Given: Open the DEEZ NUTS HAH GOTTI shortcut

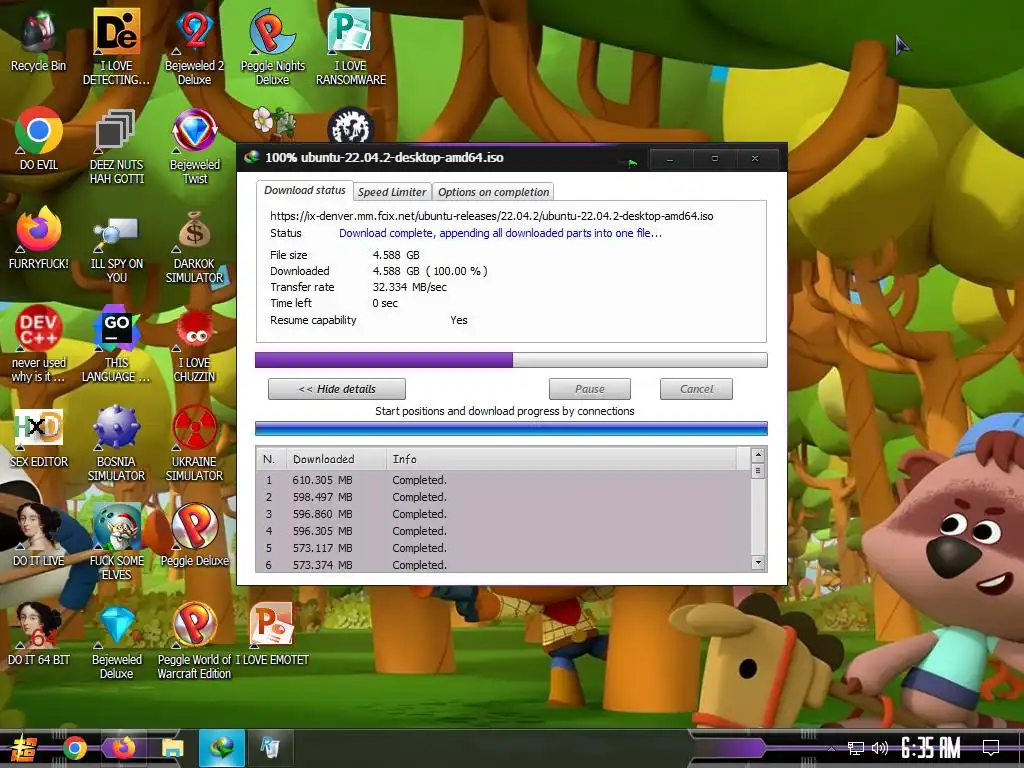Looking at the screenshot, I should coord(116,147).
